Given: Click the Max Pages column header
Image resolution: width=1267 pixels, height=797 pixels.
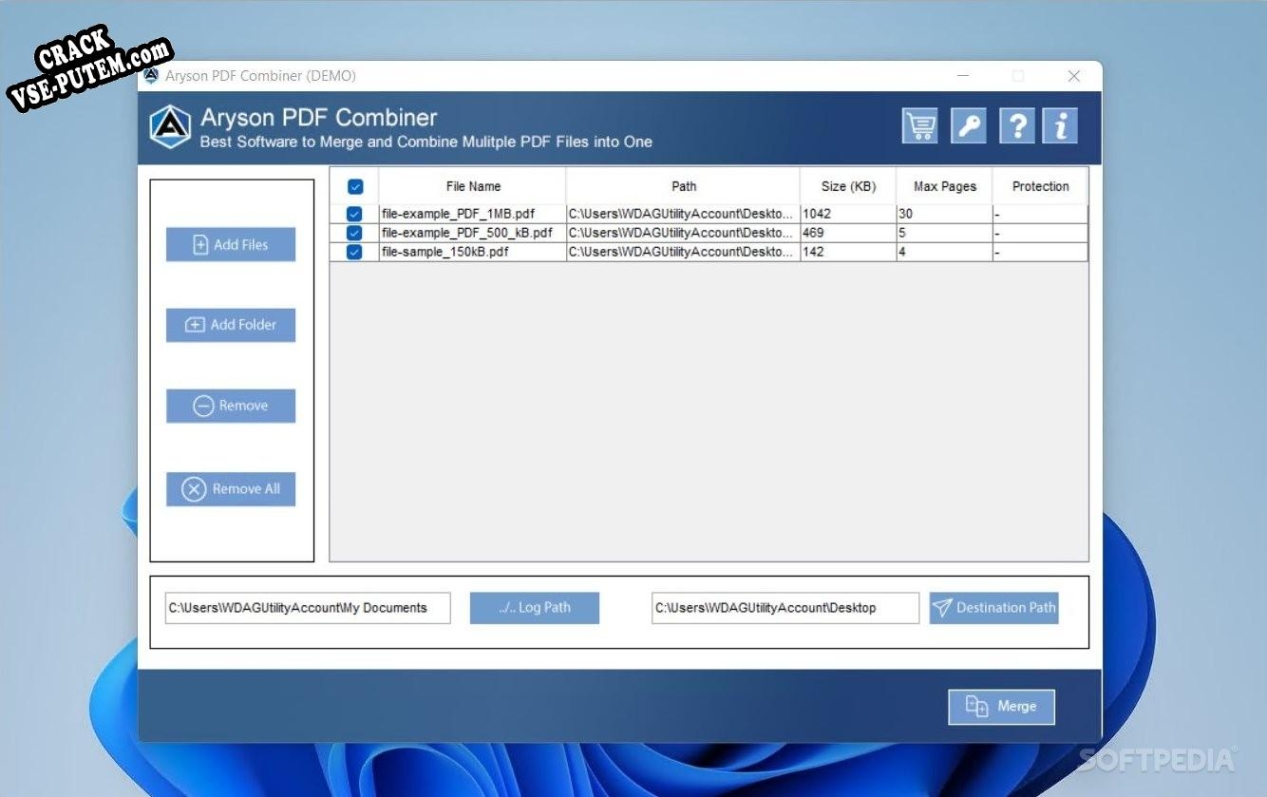Looking at the screenshot, I should [x=945, y=186].
